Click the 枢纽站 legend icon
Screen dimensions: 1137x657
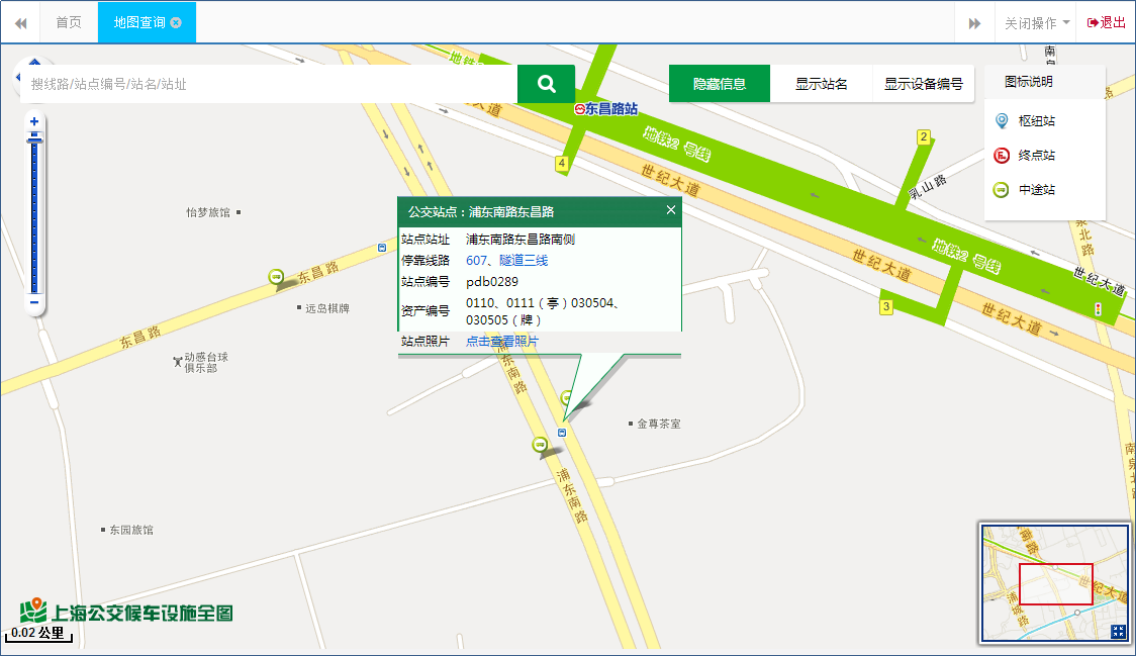(x=1001, y=121)
